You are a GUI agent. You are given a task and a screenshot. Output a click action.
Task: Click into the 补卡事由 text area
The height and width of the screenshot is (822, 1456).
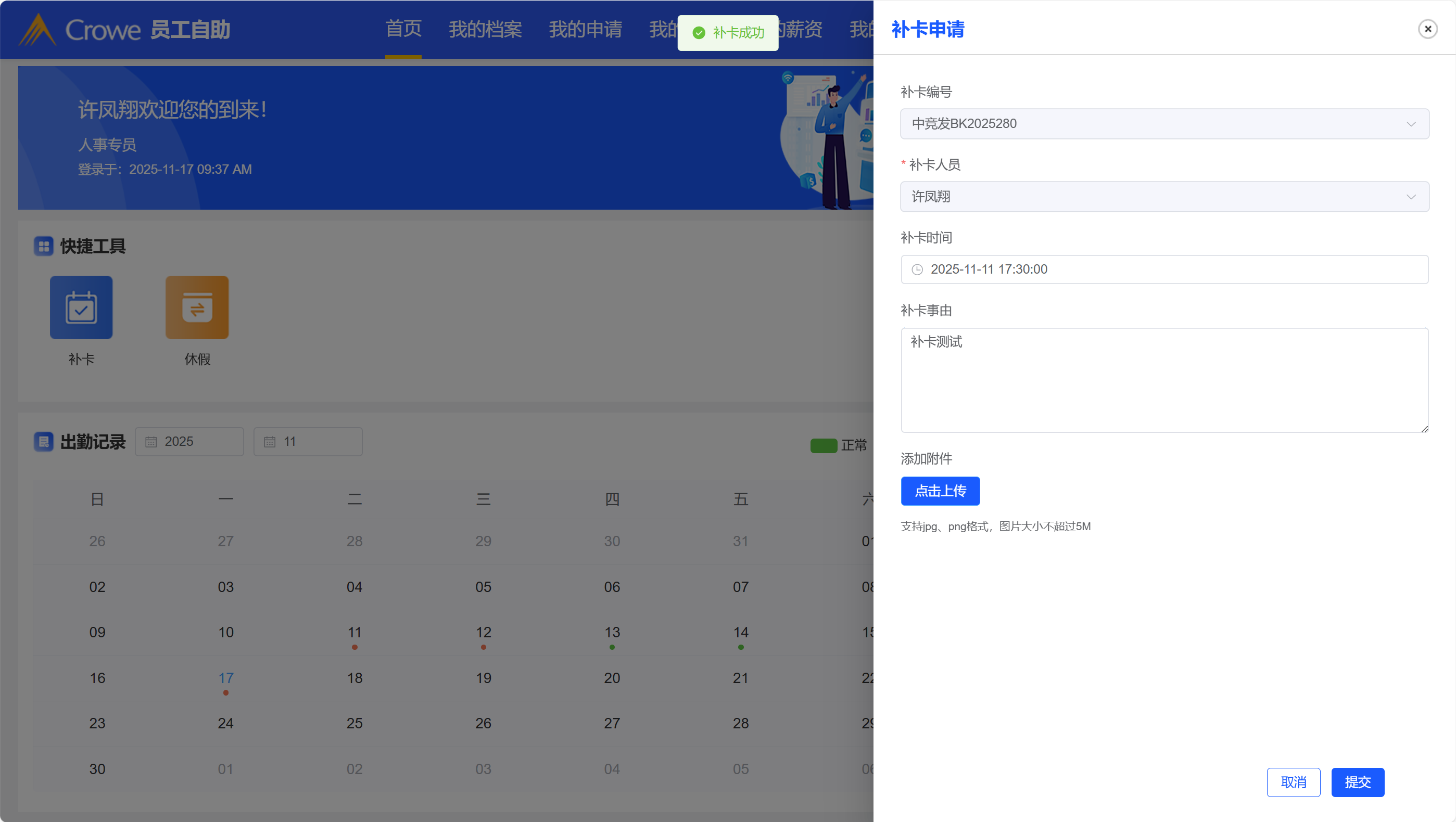click(x=1164, y=380)
